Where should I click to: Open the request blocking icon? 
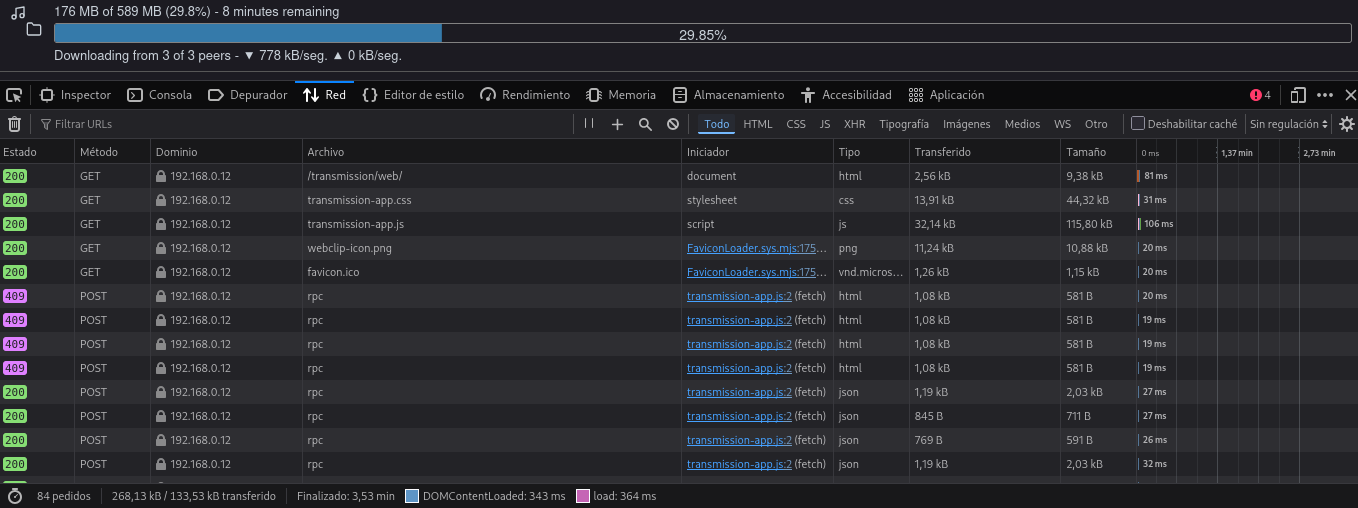(x=673, y=124)
